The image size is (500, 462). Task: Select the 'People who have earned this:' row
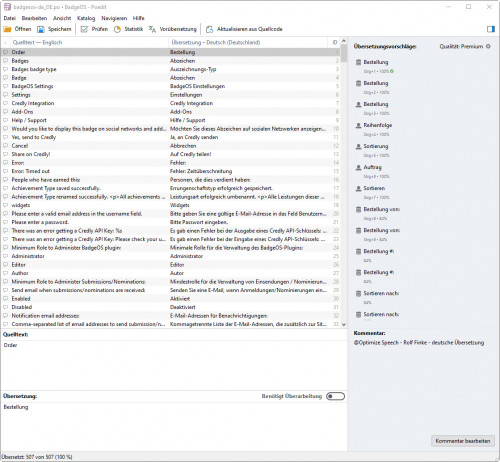[171, 180]
